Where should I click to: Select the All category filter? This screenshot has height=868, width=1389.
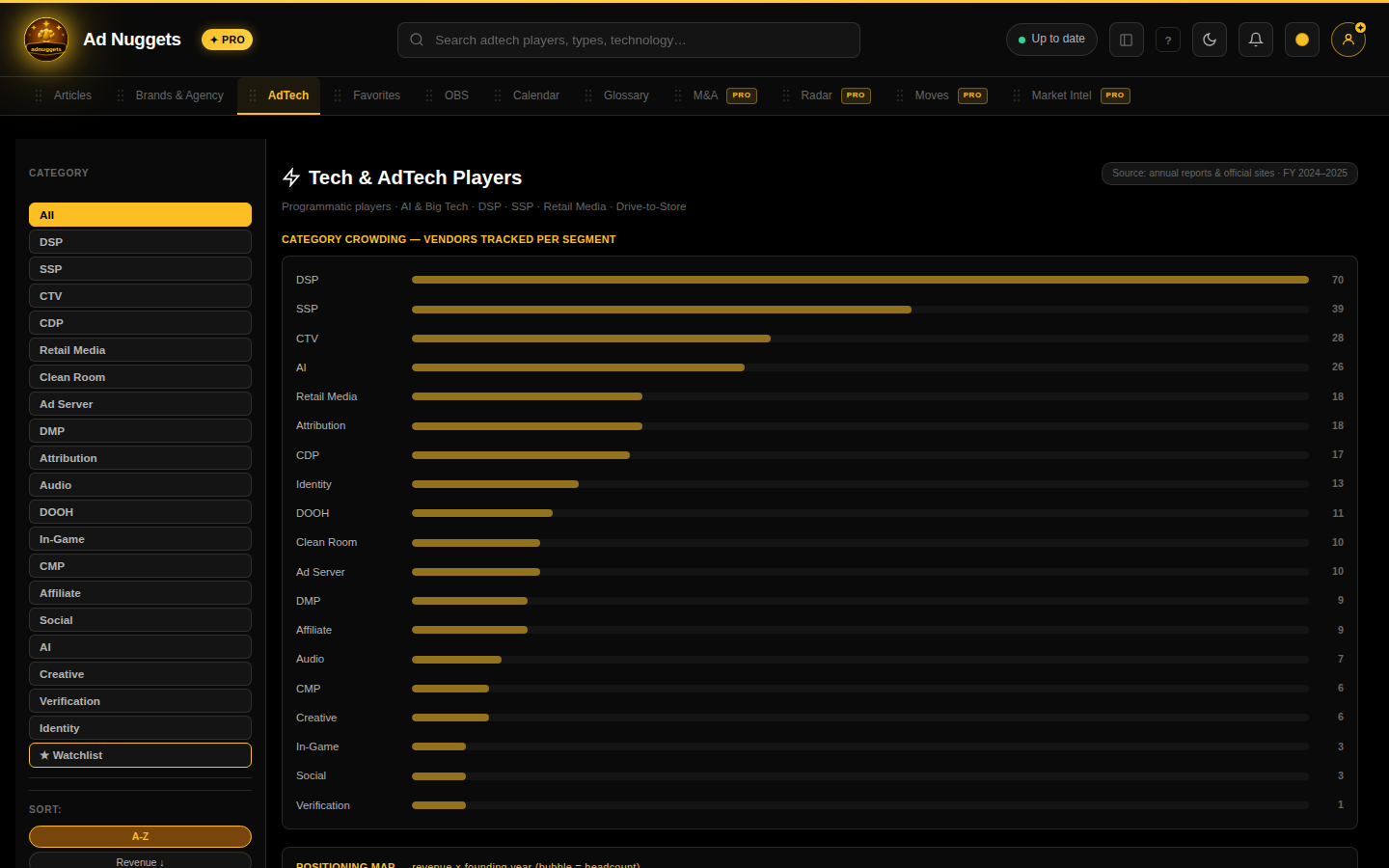[x=140, y=215]
